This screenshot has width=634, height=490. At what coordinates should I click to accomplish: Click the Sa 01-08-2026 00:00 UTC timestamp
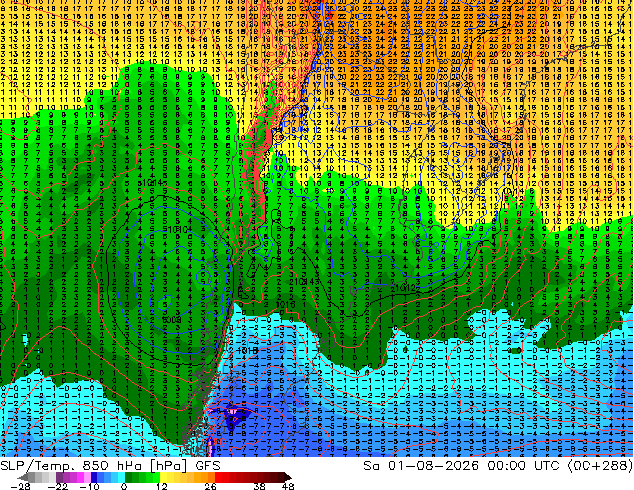click(498, 466)
